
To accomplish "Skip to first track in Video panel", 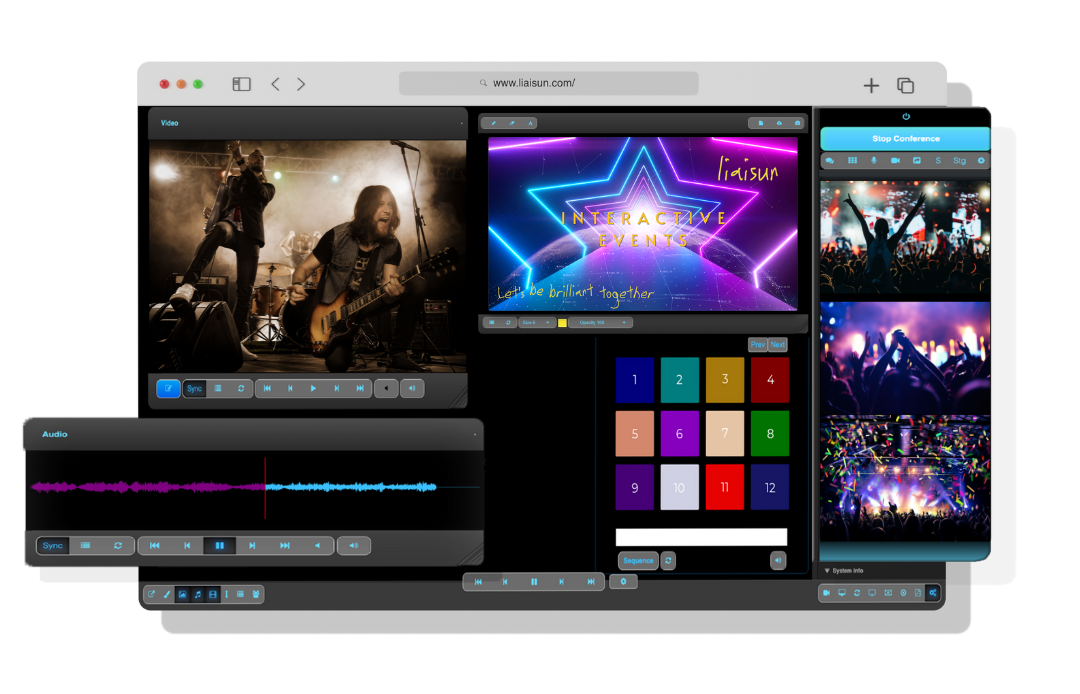I will (x=267, y=388).
